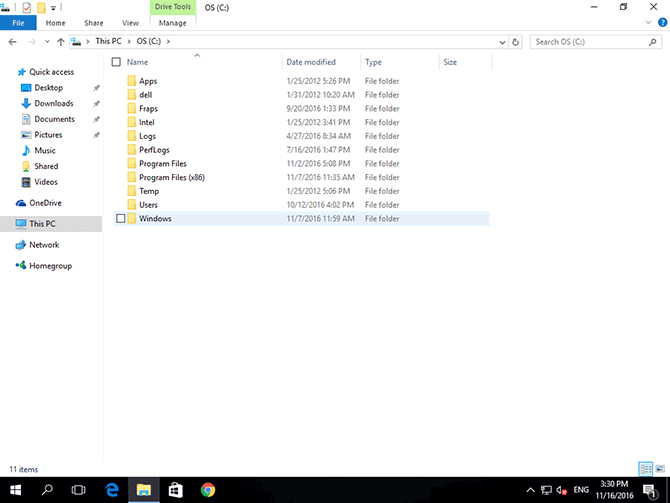Sort by Date modified column header

[311, 62]
